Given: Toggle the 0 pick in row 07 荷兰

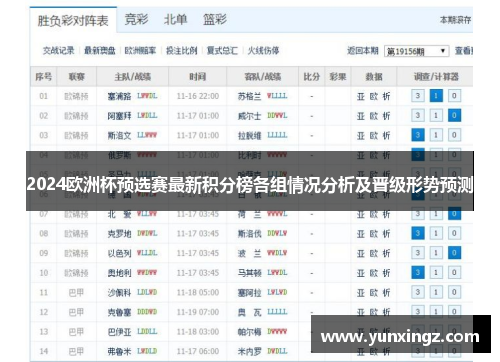Looking at the screenshot, I should [x=454, y=214].
